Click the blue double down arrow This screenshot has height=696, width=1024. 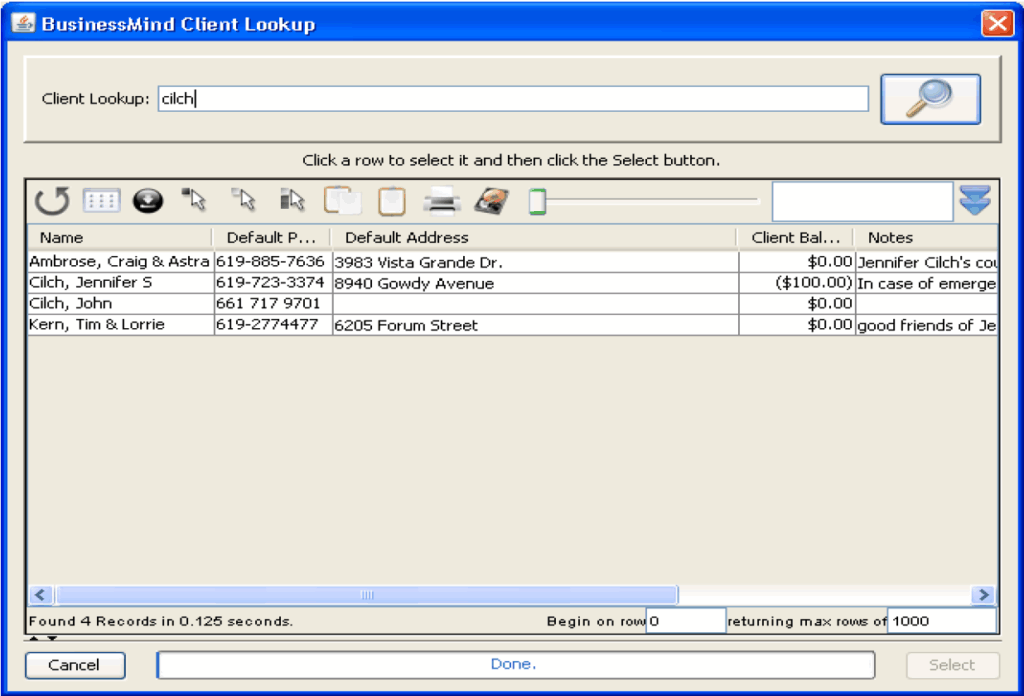975,200
